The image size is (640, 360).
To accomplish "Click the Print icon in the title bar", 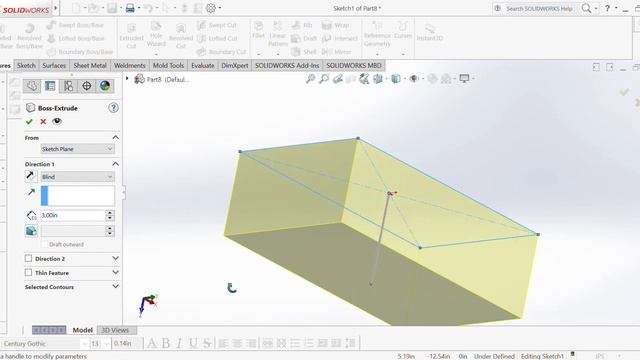I will (x=130, y=8).
